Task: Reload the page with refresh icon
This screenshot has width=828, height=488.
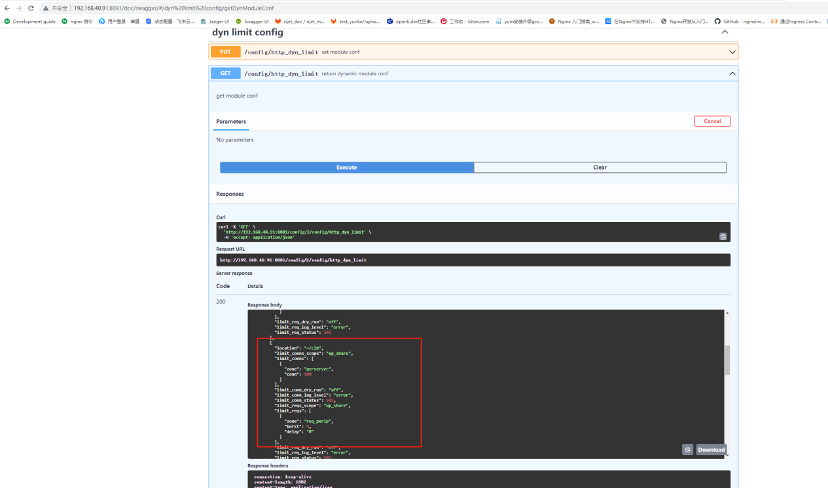Action: [31, 8]
